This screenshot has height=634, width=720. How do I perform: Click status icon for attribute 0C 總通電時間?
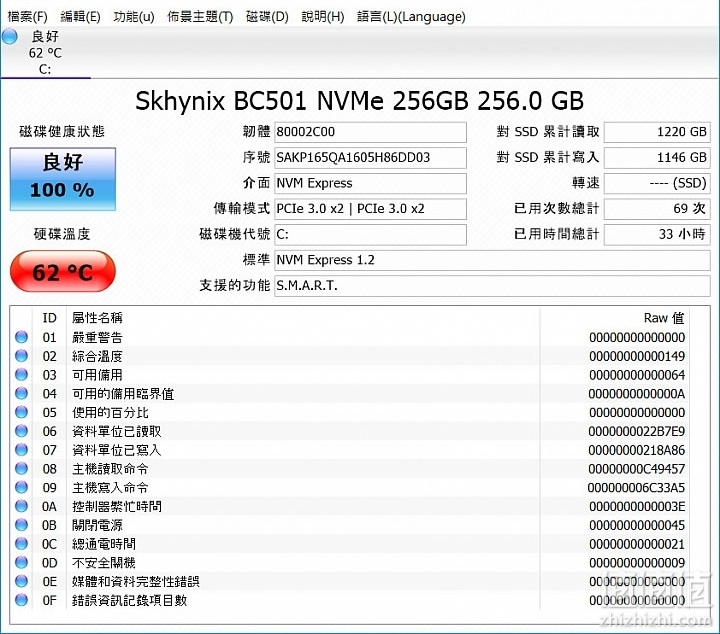pos(21,544)
